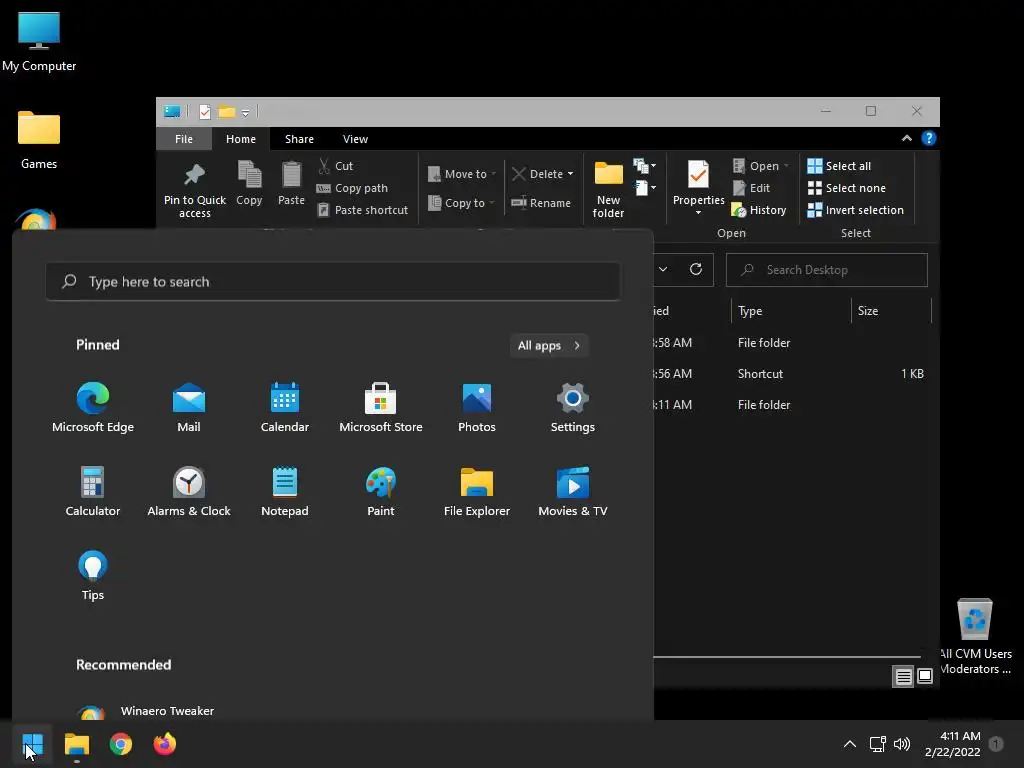Viewport: 1024px width, 768px height.
Task: Click Copy path in the ribbon
Action: tap(353, 188)
